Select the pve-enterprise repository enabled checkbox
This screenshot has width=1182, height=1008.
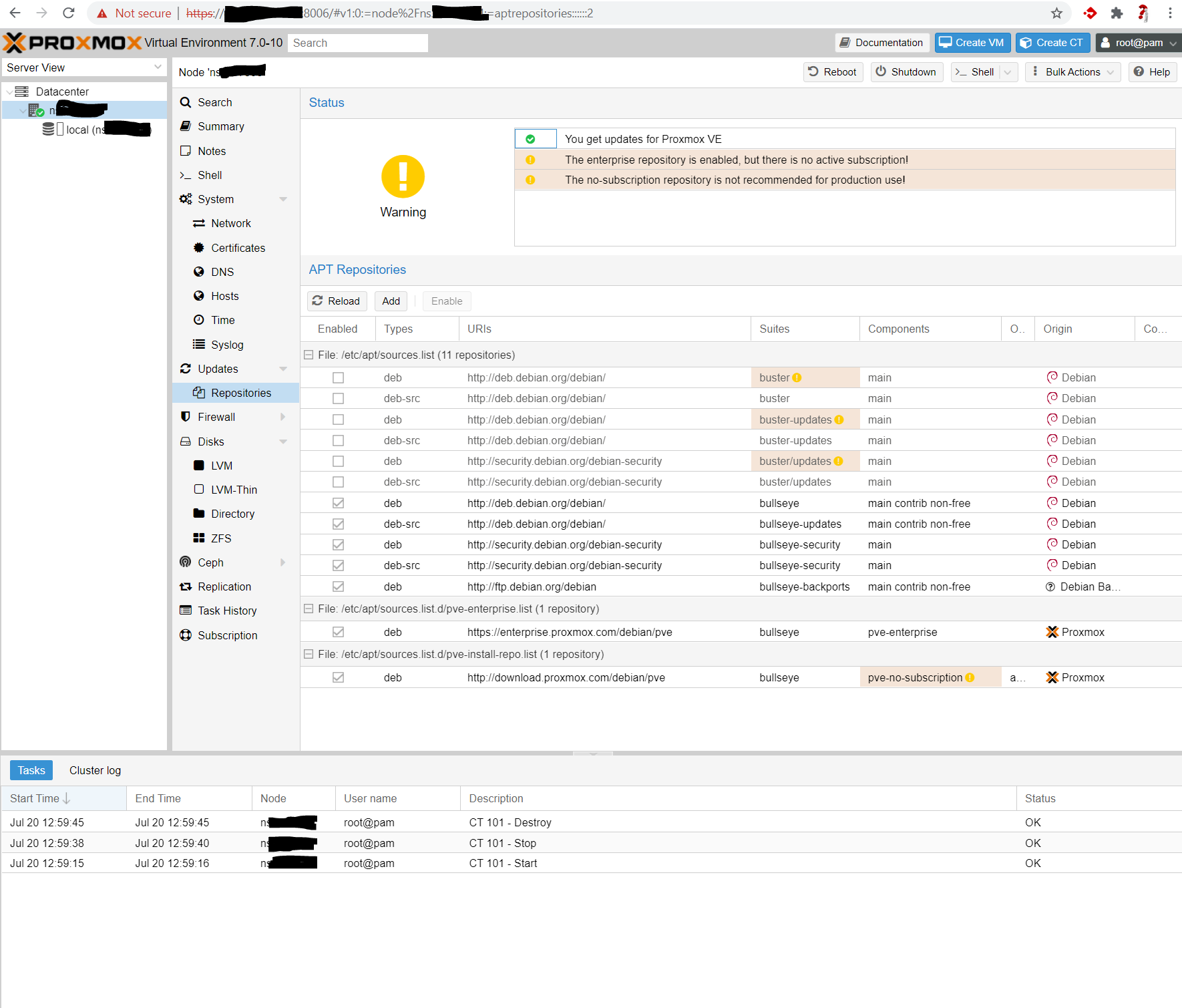pos(339,632)
